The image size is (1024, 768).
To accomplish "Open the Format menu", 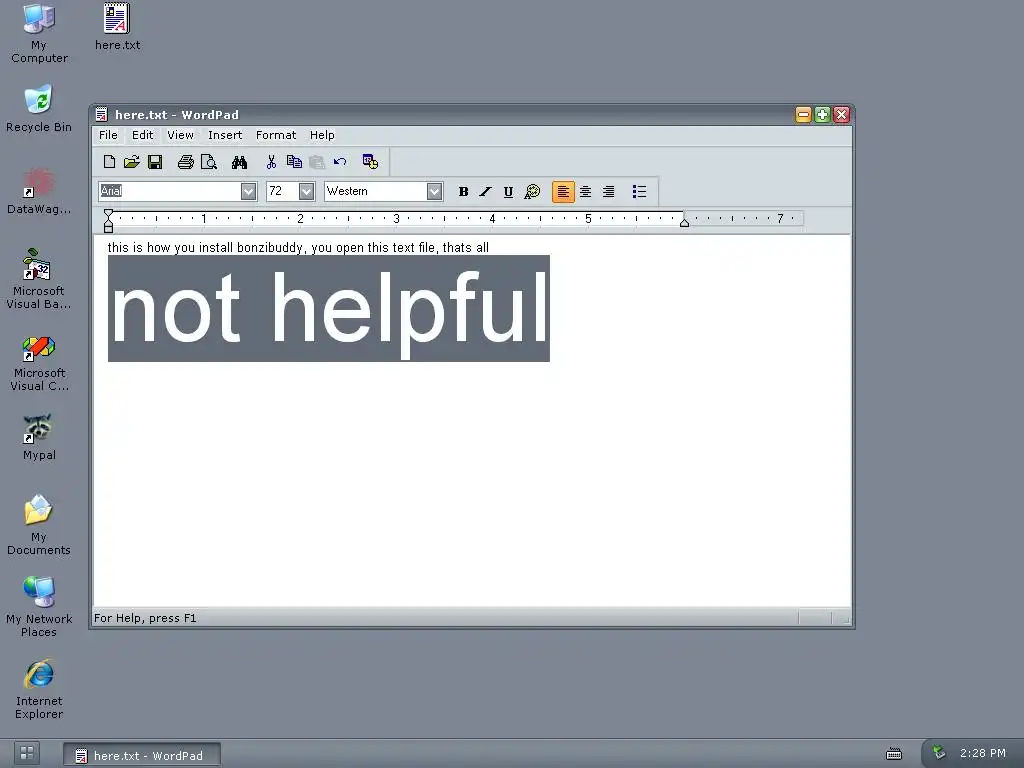I will tap(276, 135).
